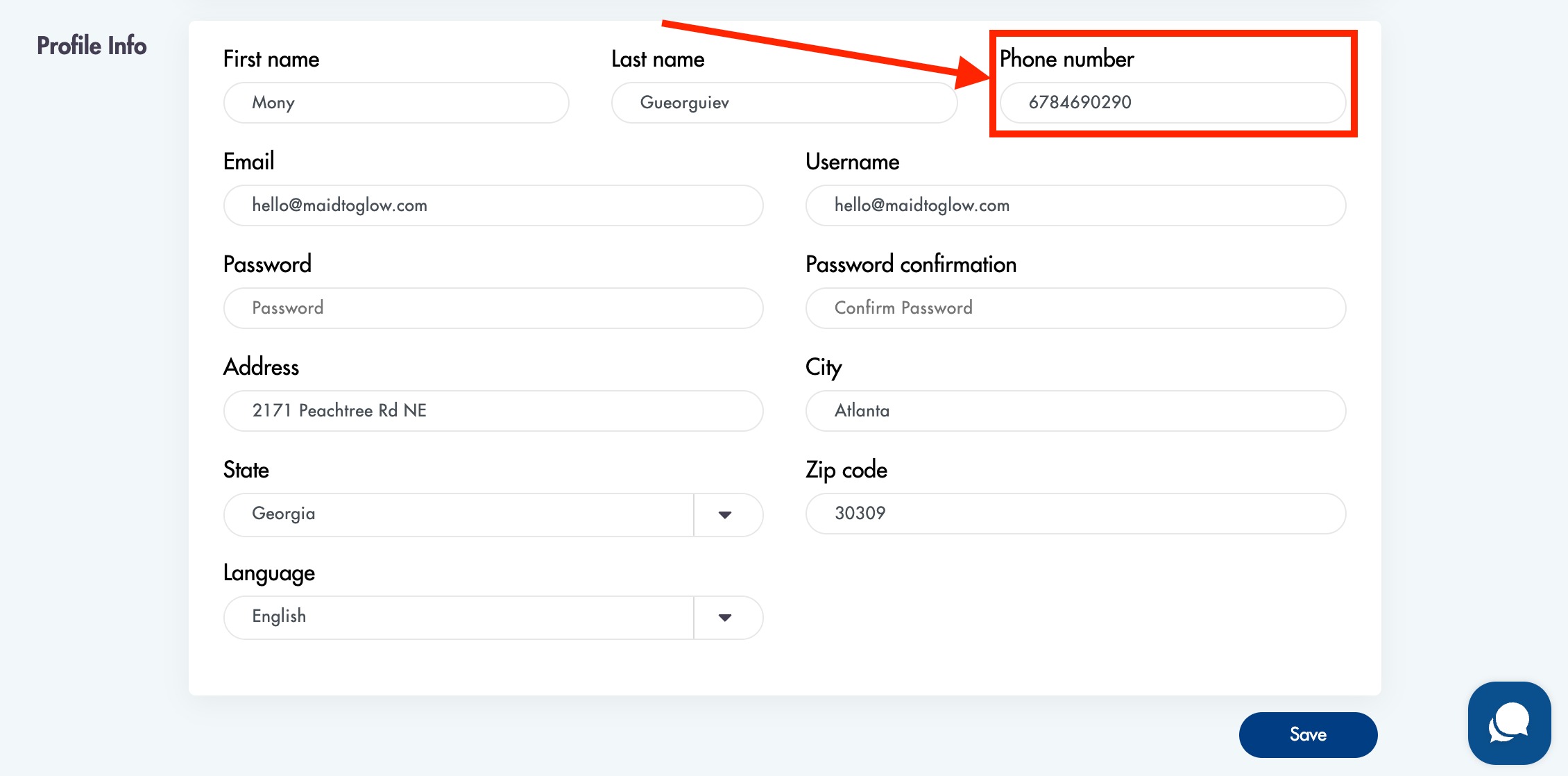This screenshot has width=1568, height=776.
Task: Open the English language selector
Action: click(458, 617)
